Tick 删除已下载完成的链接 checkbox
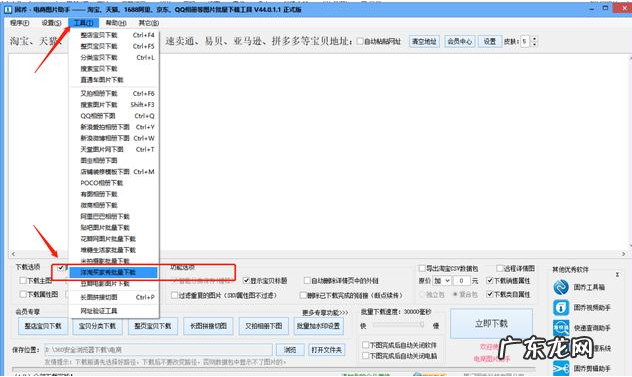632x377 pixels. click(x=303, y=295)
